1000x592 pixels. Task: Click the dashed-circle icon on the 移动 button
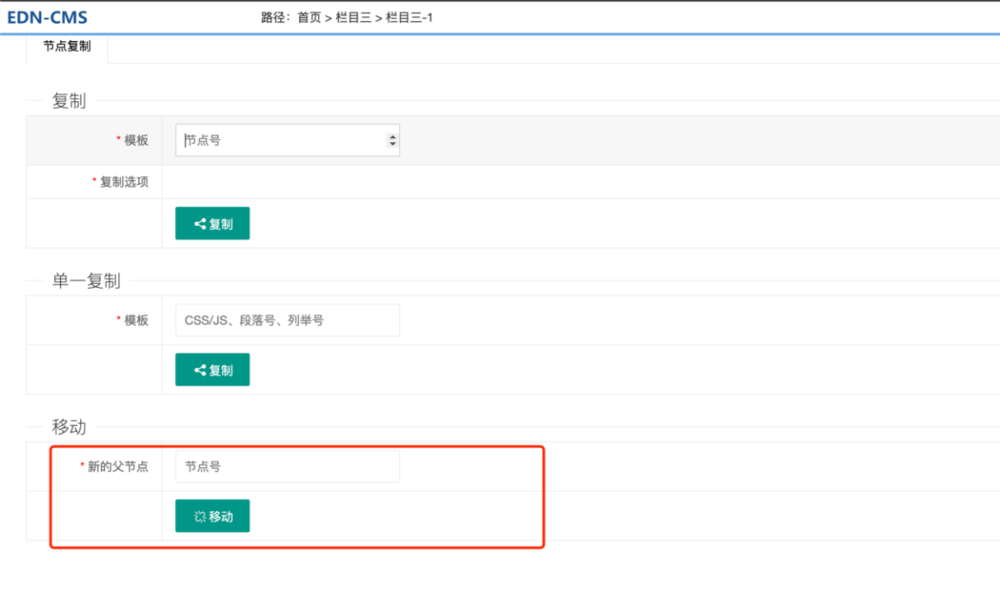click(199, 517)
